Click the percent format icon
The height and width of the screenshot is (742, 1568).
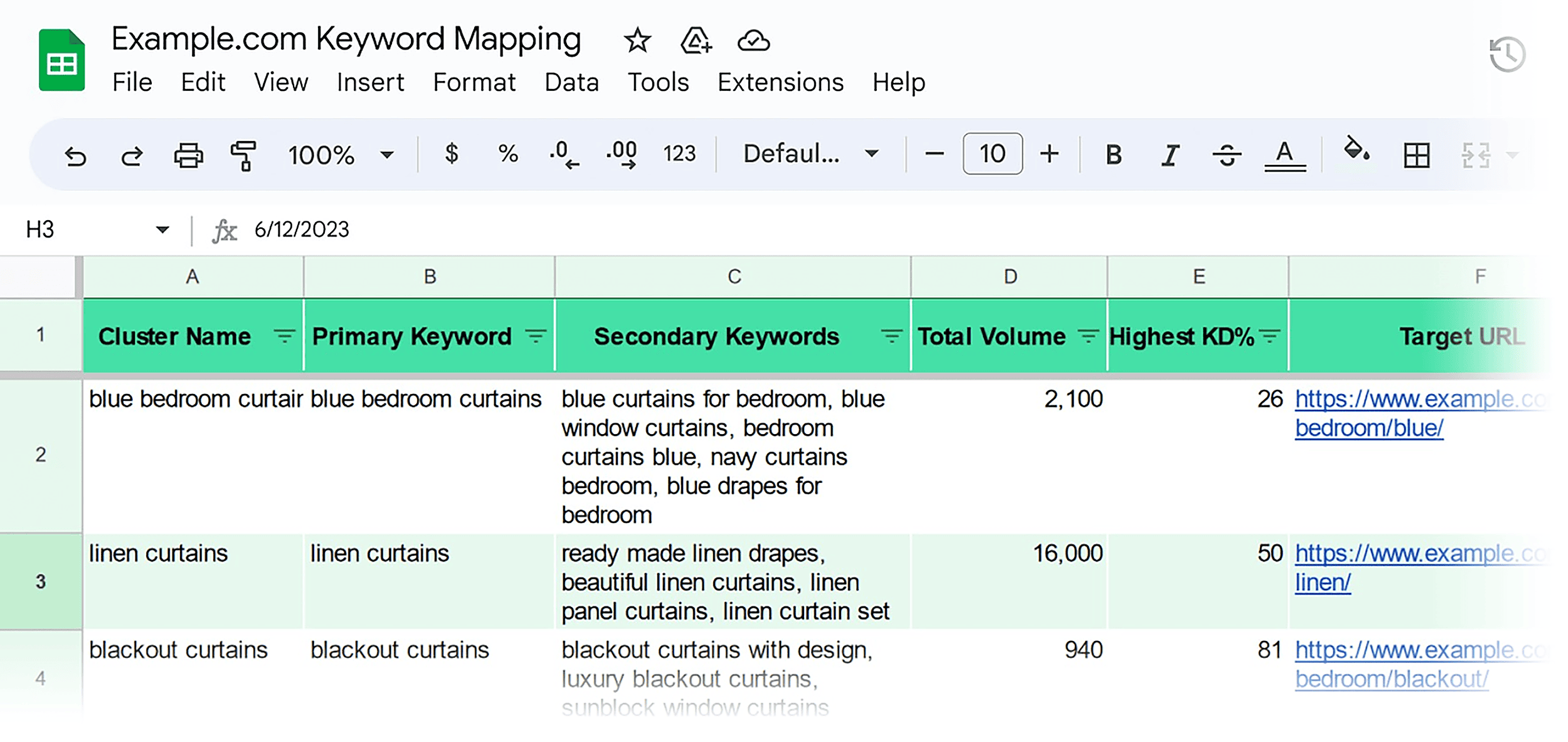click(507, 154)
